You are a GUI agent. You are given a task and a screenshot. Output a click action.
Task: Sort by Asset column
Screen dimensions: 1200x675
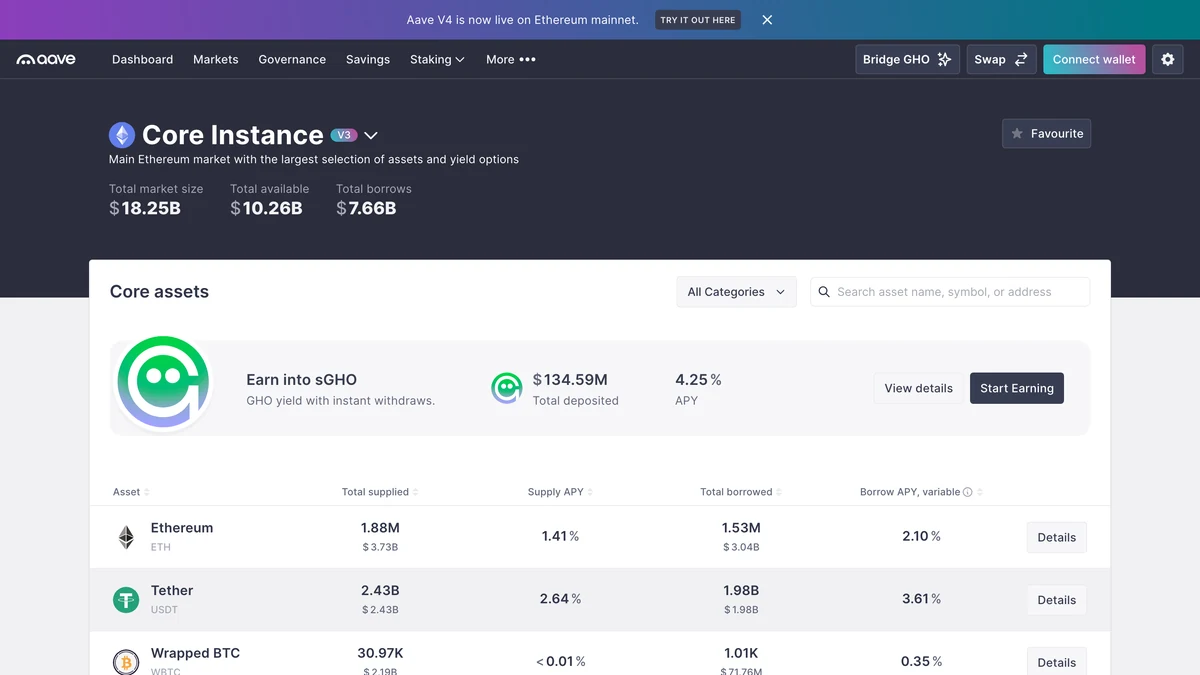(x=131, y=492)
